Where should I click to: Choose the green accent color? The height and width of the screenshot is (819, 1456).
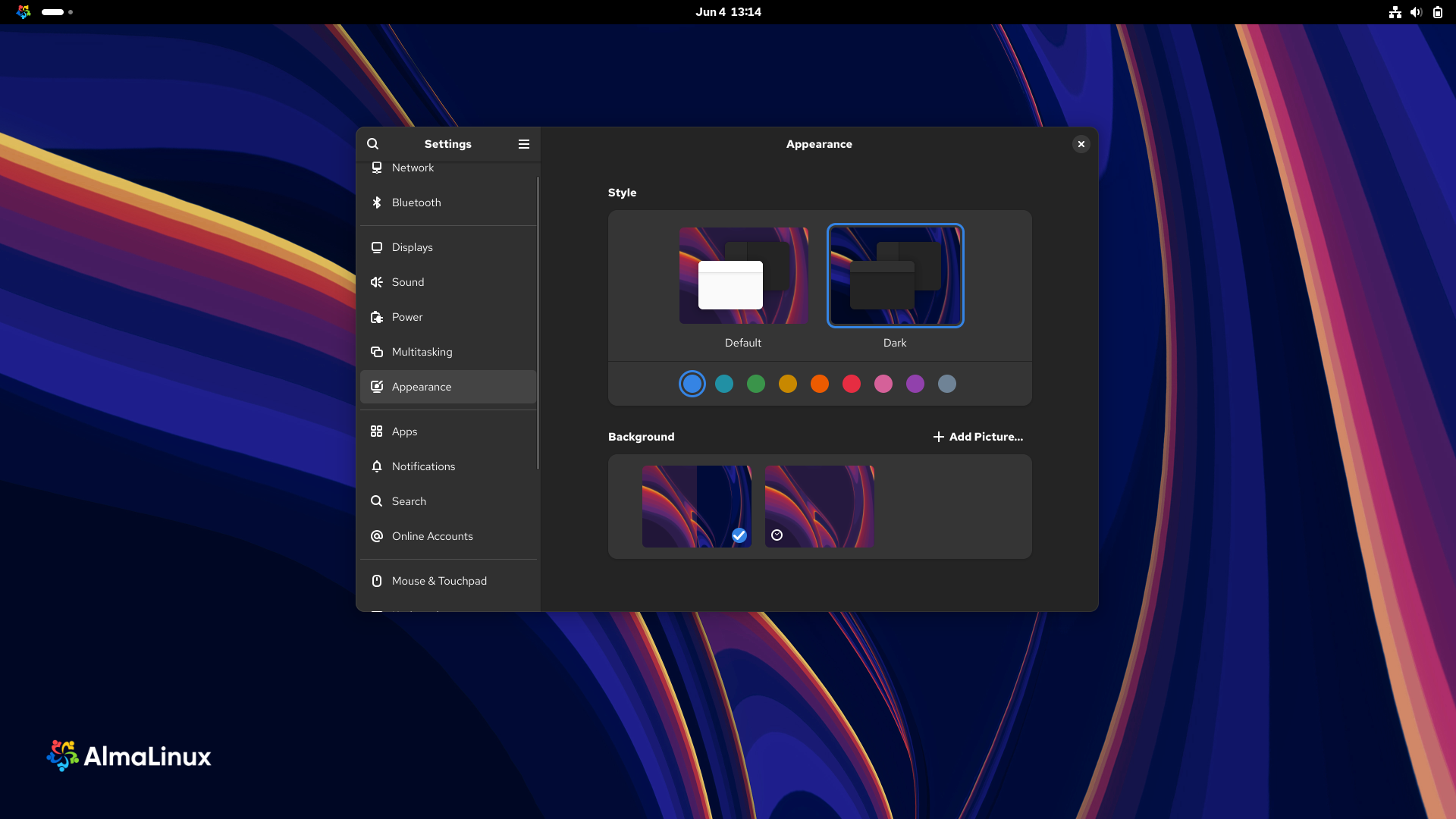click(756, 384)
